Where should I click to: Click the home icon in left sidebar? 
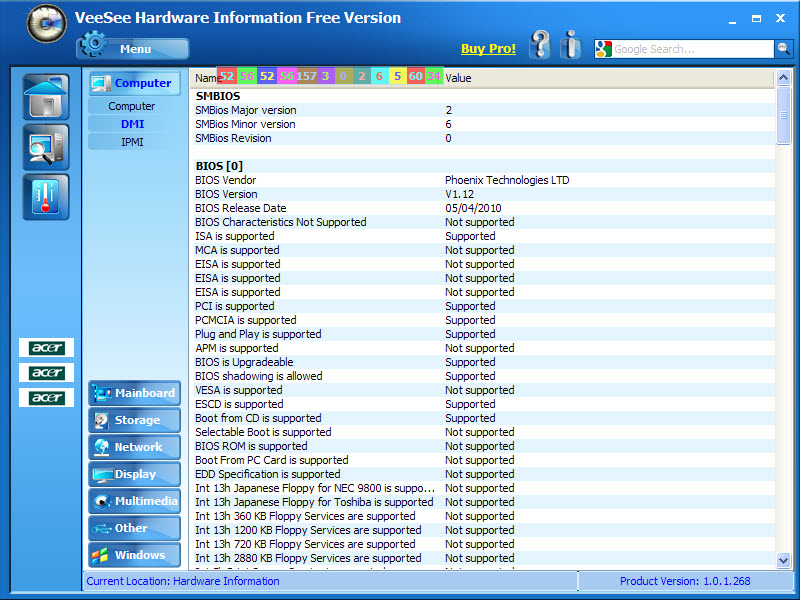[x=46, y=97]
